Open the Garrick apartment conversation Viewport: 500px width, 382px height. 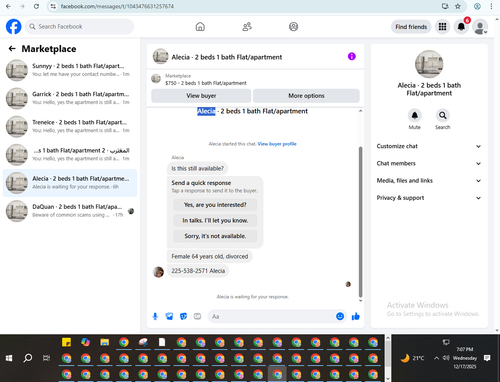click(x=70, y=98)
